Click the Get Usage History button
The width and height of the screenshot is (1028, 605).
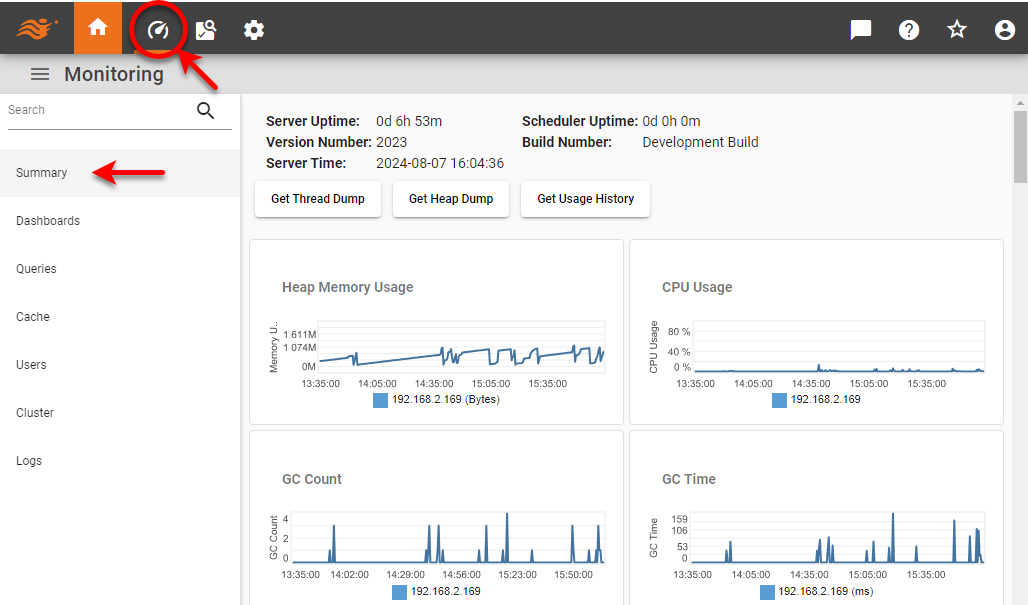coord(585,199)
